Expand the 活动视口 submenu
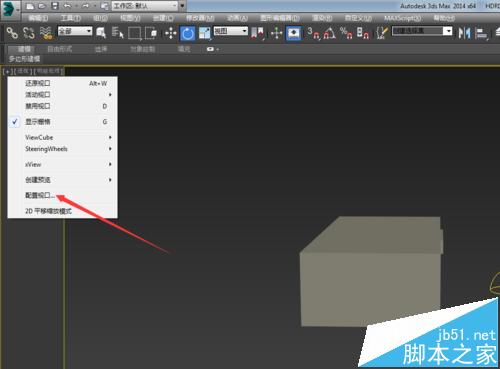The image size is (500, 369). click(62, 95)
